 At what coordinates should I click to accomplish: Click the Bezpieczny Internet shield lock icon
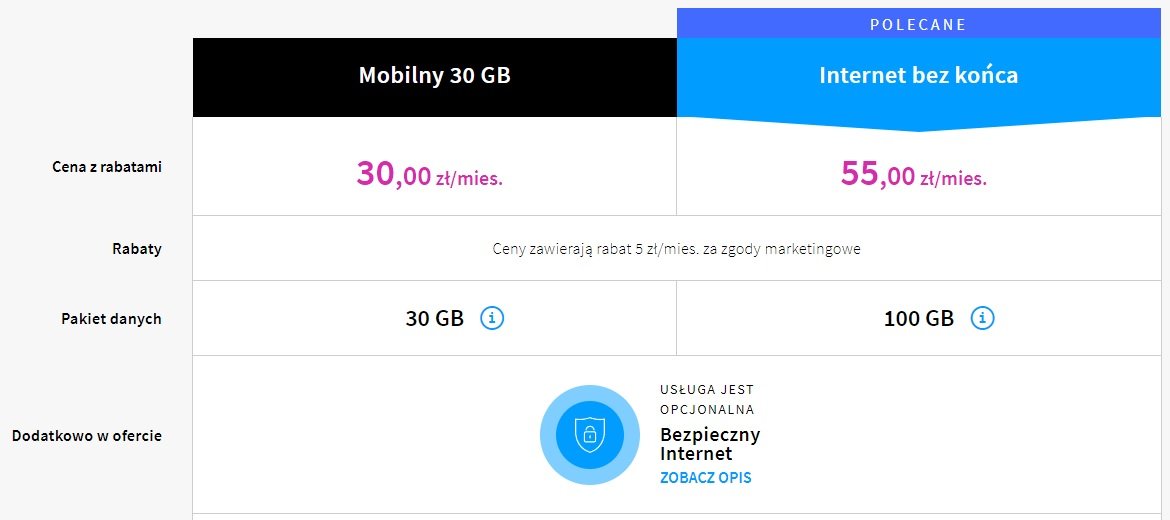(589, 434)
